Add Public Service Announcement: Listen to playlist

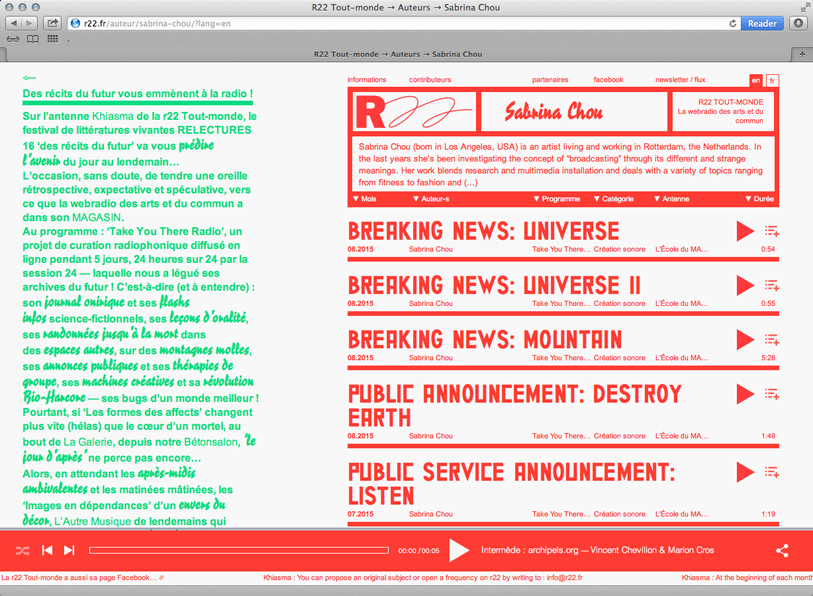pos(772,472)
